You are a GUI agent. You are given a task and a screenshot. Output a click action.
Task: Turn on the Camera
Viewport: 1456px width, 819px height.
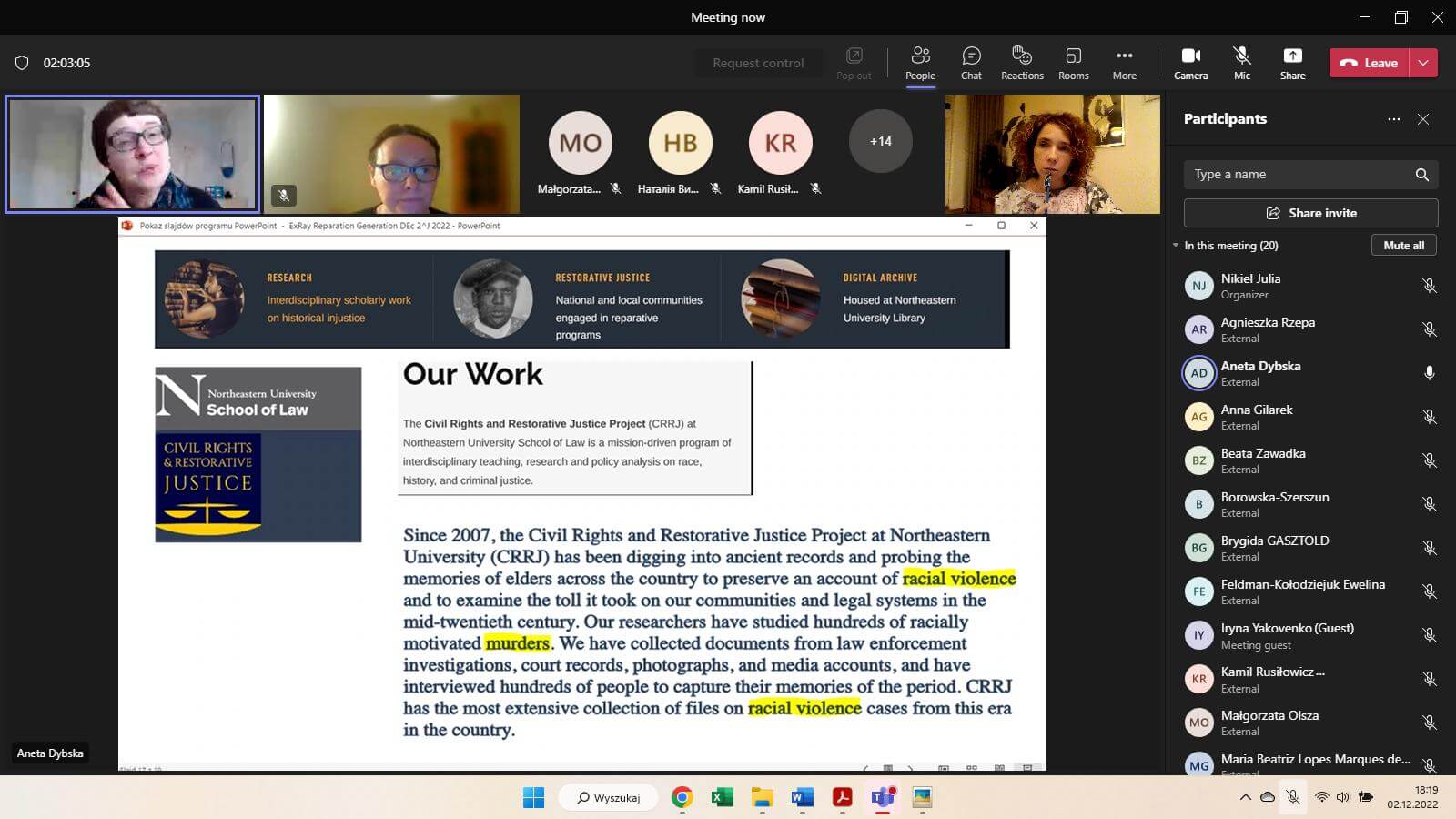[1190, 63]
